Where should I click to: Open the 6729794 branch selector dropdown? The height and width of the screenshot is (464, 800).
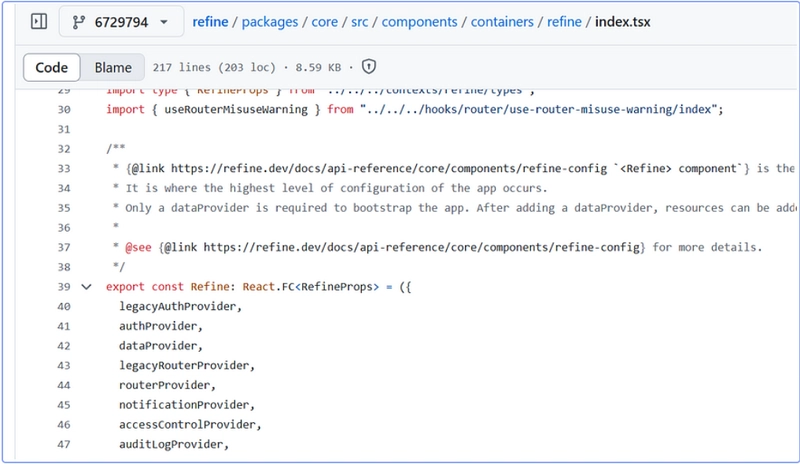click(x=121, y=22)
